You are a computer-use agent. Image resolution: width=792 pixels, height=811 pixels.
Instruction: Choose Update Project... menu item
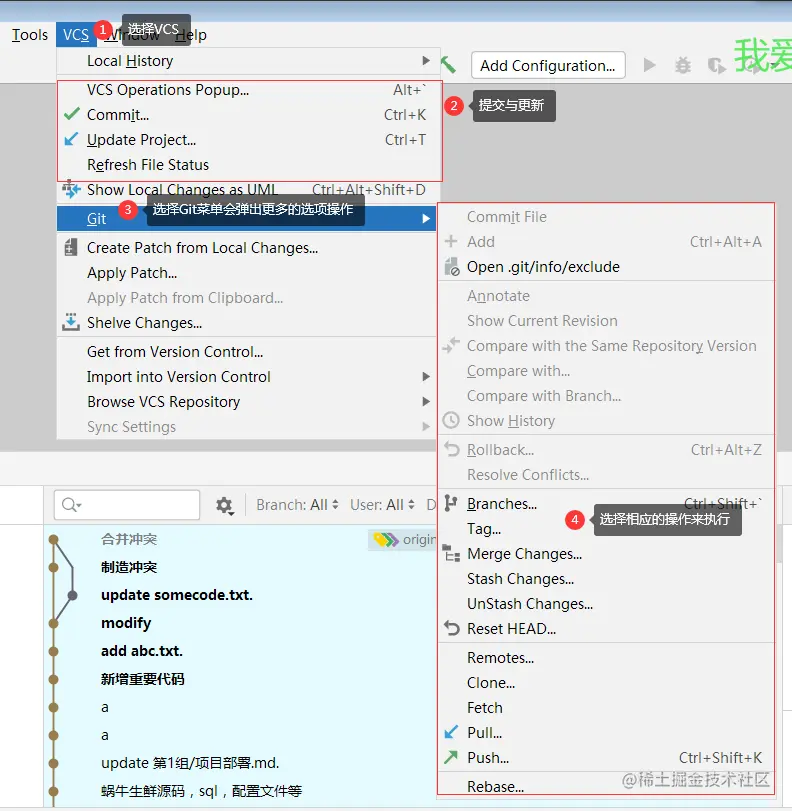[x=249, y=139]
